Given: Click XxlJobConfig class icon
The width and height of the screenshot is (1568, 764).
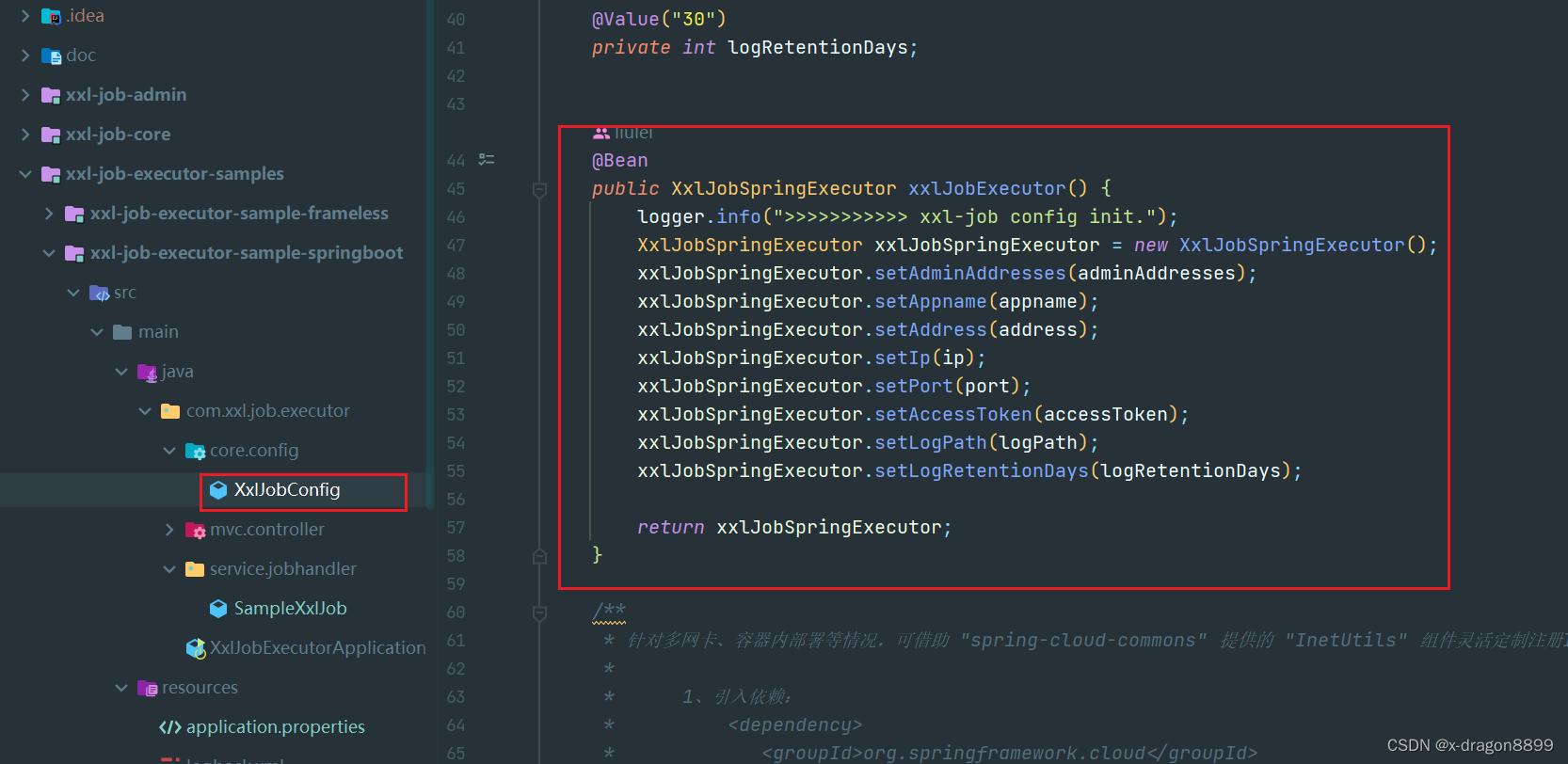Looking at the screenshot, I should coord(218,490).
